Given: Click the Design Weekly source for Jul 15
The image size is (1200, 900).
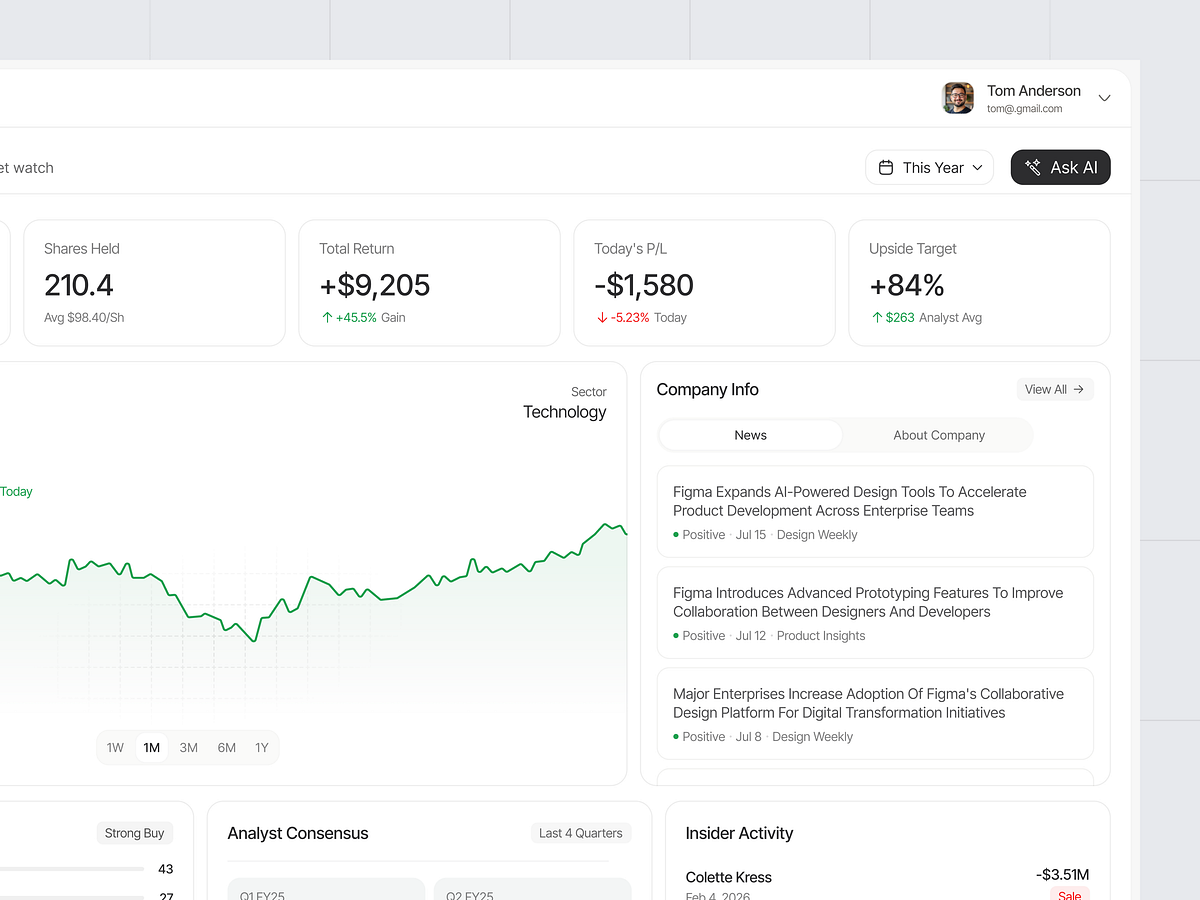Looking at the screenshot, I should point(817,535).
